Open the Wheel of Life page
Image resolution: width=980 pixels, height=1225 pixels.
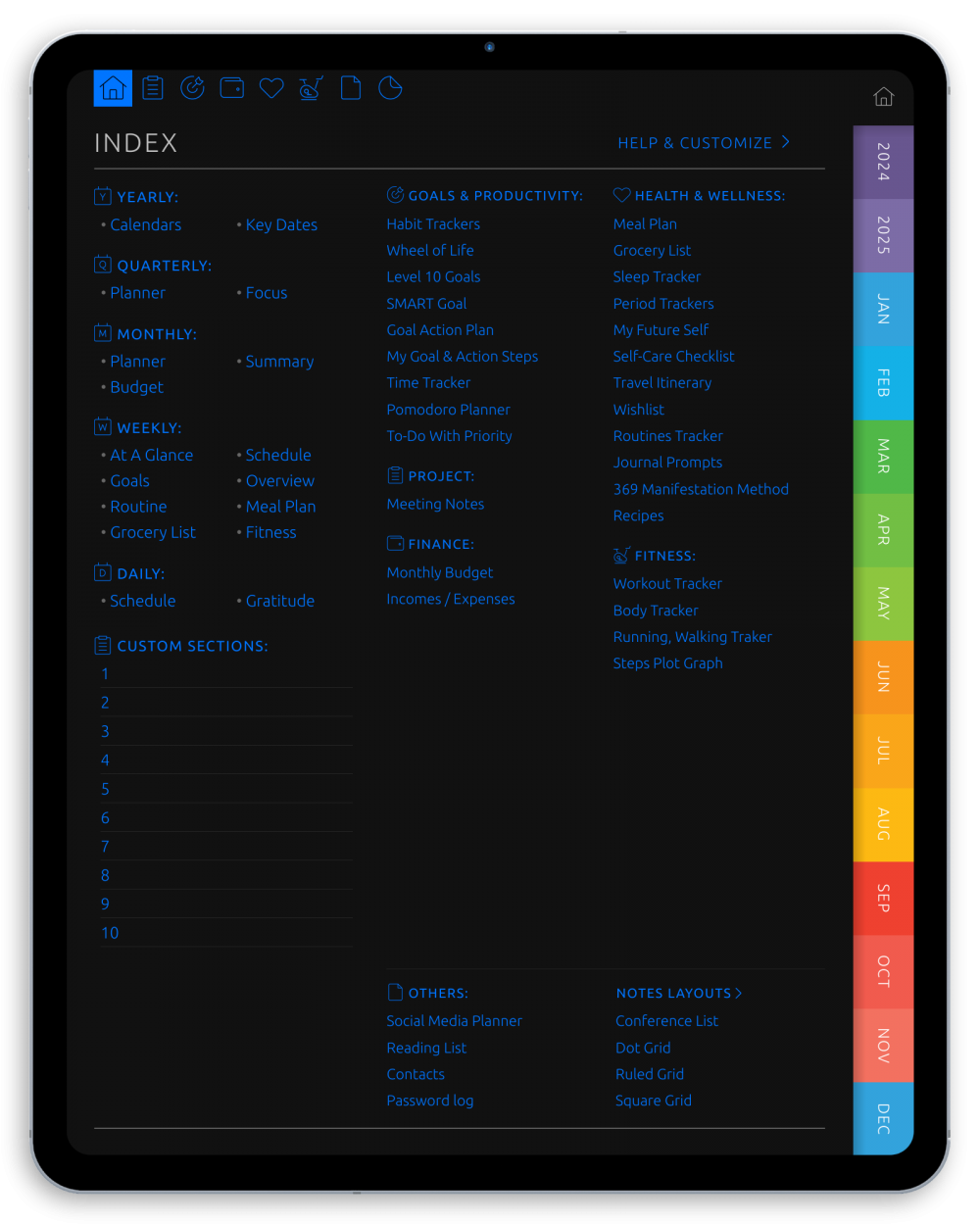pos(429,250)
